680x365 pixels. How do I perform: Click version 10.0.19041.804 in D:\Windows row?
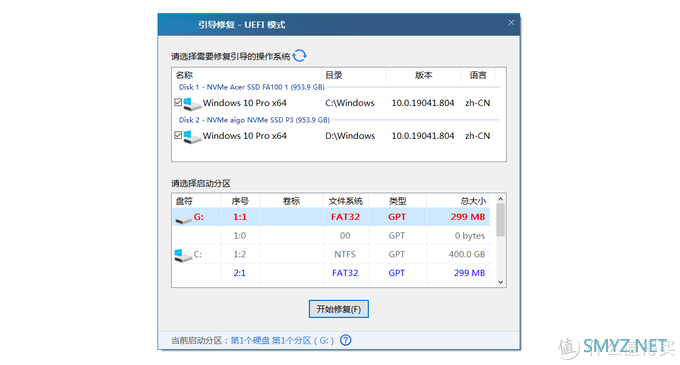pyautogui.click(x=423, y=136)
